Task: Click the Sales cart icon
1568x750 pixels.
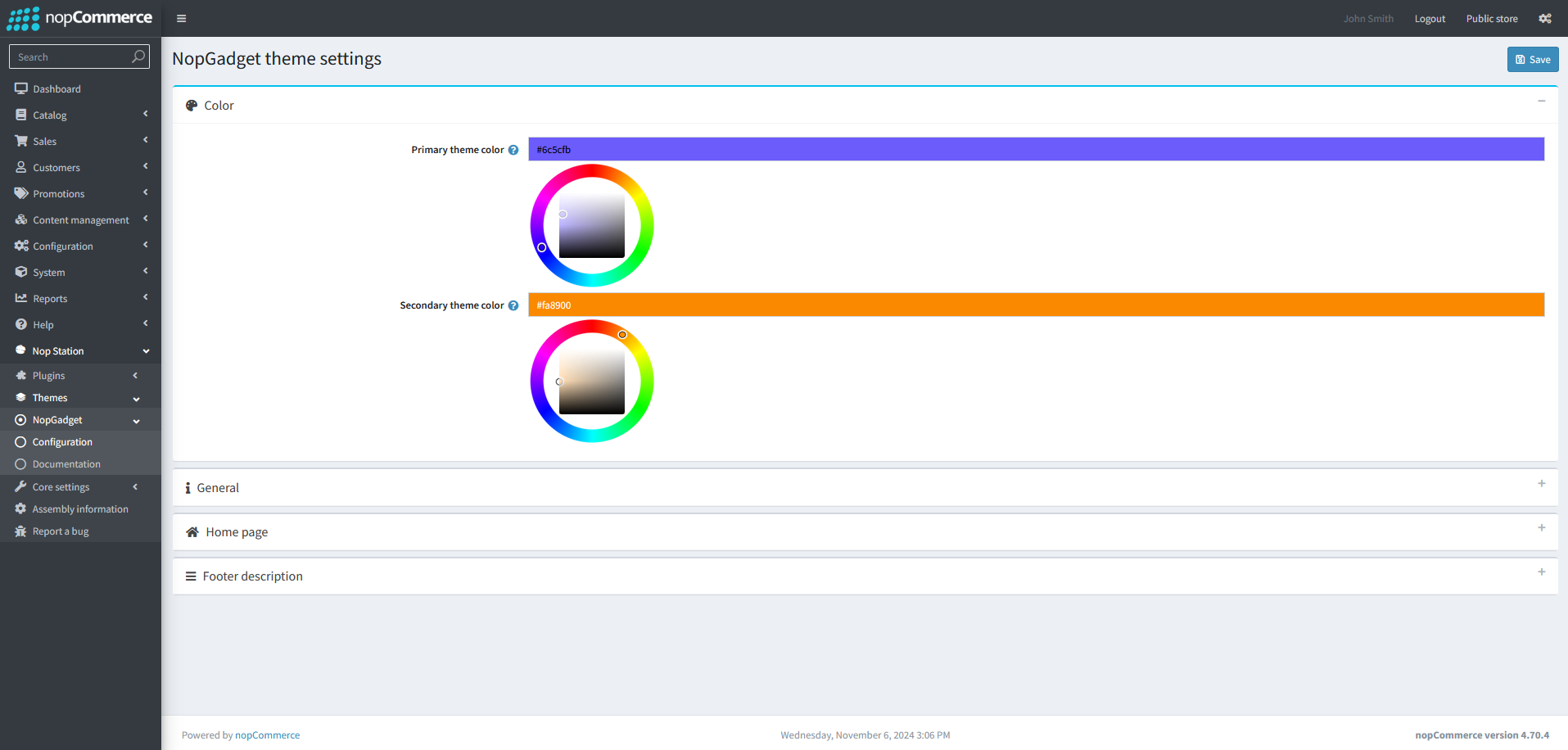Action: coord(21,141)
